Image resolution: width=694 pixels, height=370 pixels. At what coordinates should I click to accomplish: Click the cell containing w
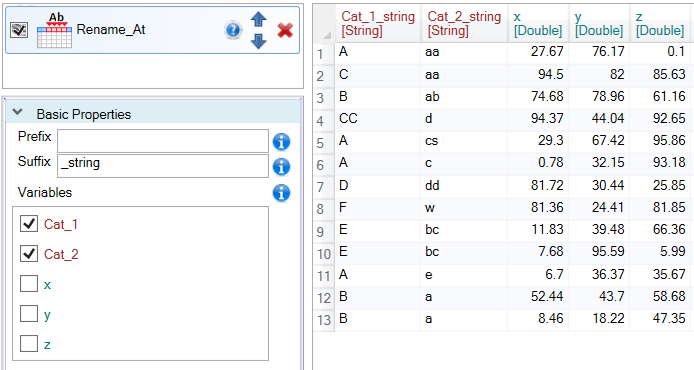coord(464,207)
